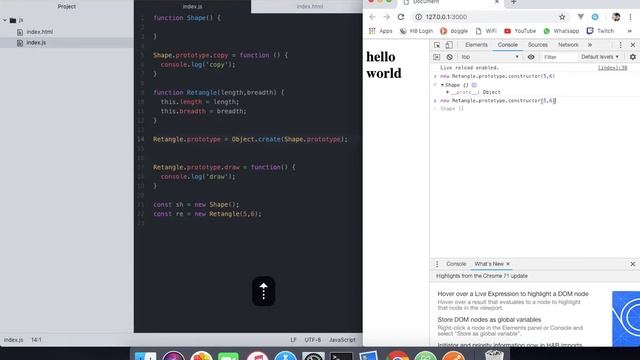Bookmark this page with the star icon
The image size is (640, 360).
(562, 17)
